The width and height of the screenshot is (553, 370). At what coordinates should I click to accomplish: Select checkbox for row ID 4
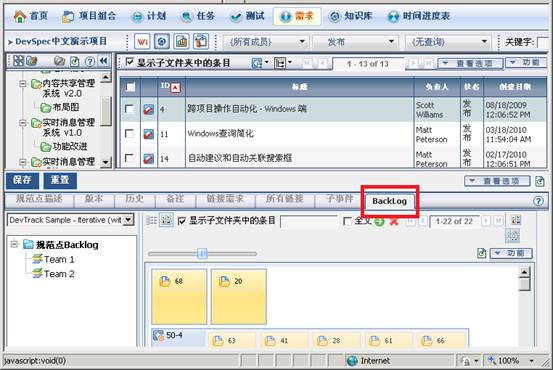tap(129, 109)
